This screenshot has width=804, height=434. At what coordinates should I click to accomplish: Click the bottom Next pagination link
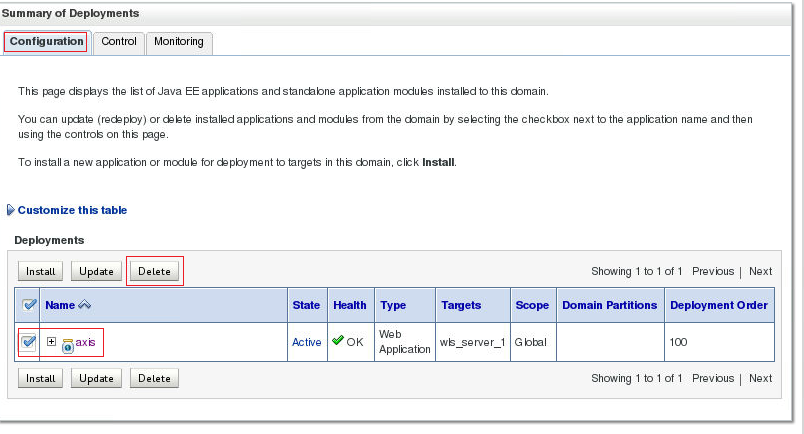(760, 378)
